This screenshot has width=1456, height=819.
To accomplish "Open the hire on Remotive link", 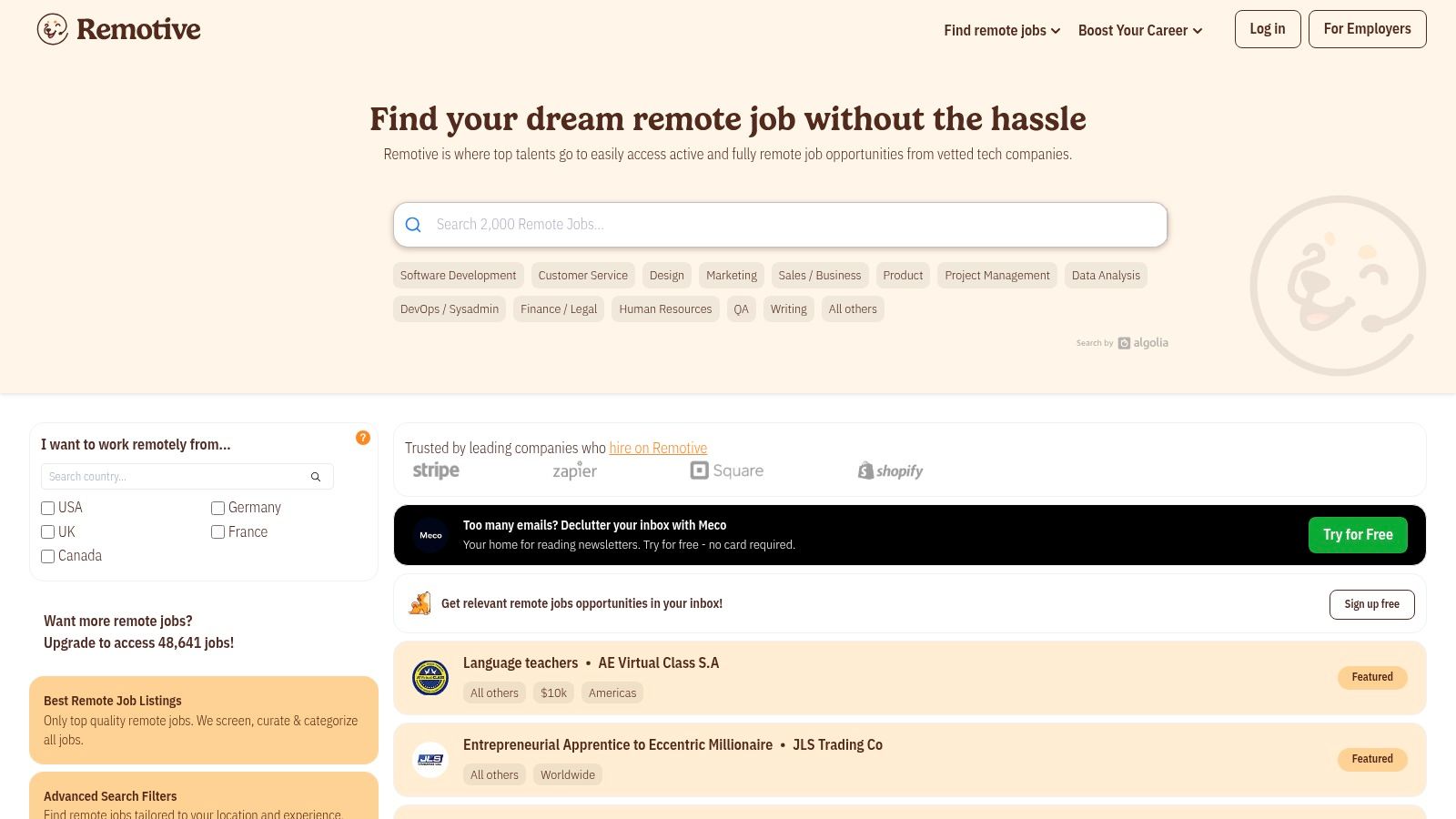I will pos(658,448).
